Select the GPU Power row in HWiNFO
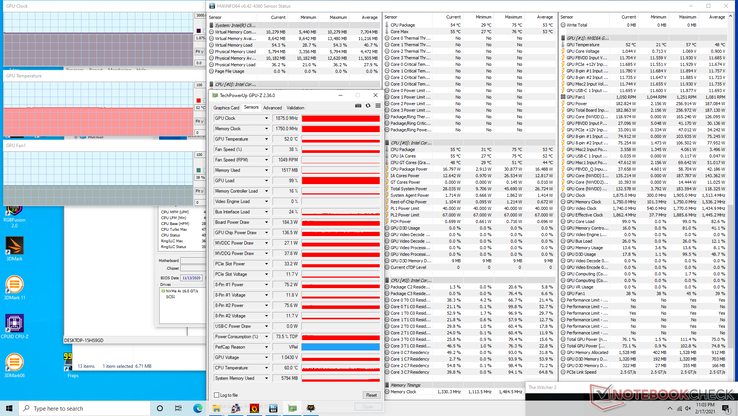Screen dimensions: 738x416 [643, 104]
